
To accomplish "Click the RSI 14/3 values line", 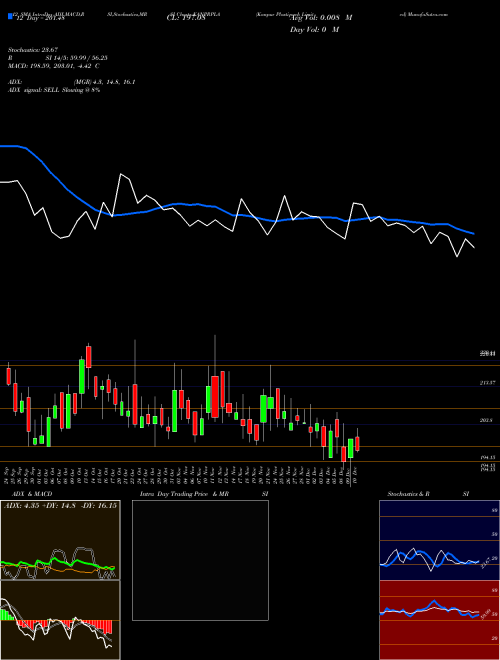I will [58, 58].
